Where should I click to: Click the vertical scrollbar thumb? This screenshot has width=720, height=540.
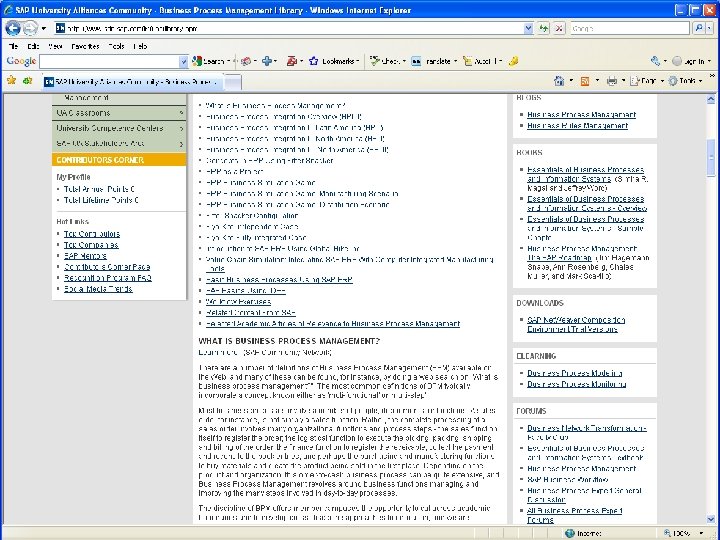click(x=711, y=158)
